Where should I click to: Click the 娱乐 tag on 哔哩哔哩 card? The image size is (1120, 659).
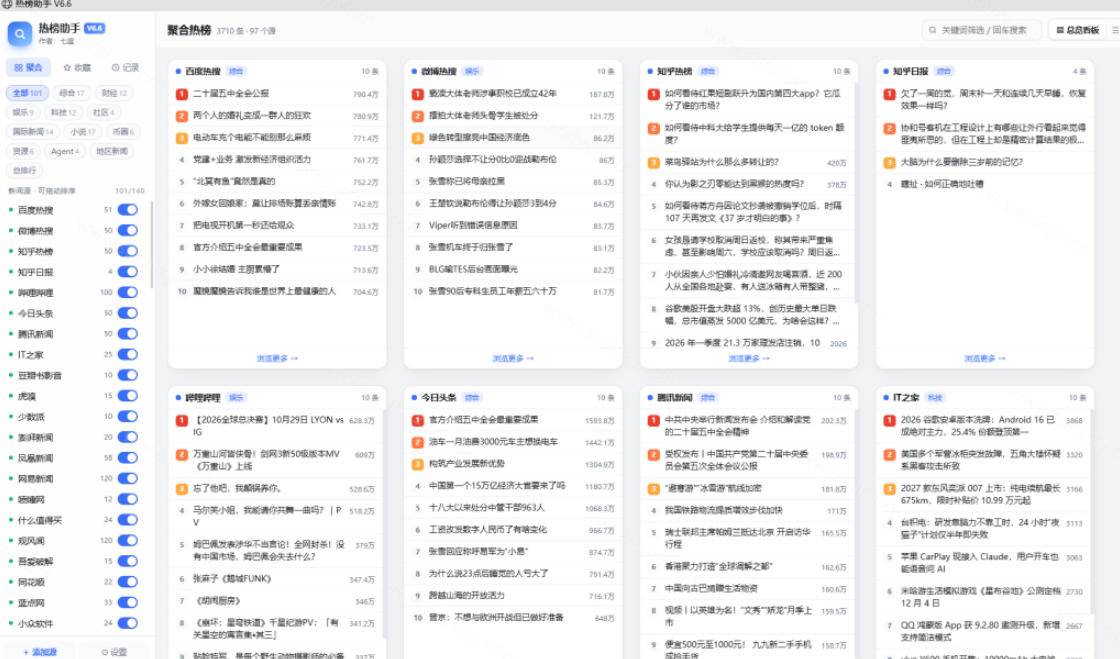click(x=236, y=398)
